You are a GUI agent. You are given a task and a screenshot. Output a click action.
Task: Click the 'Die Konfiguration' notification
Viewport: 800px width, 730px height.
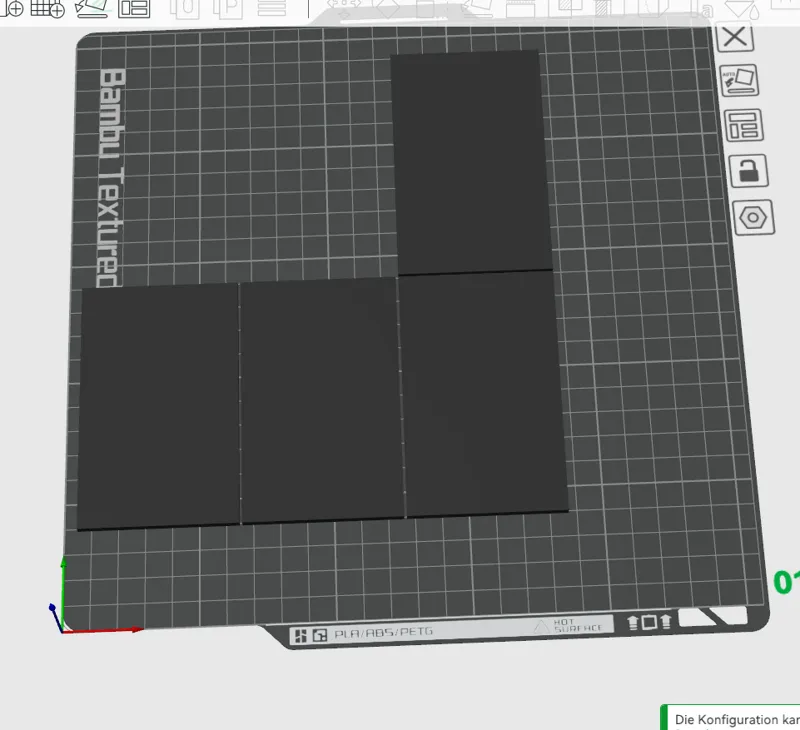point(730,717)
